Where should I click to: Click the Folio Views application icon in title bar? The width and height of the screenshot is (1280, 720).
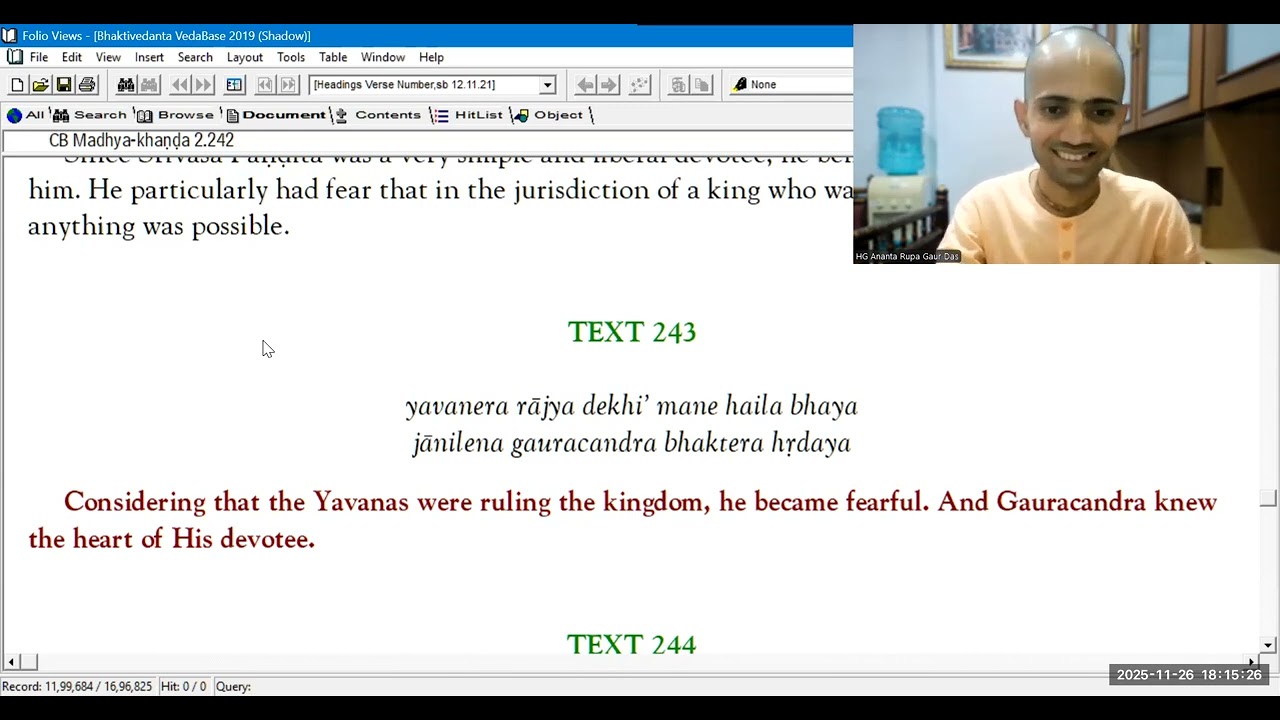(9, 36)
